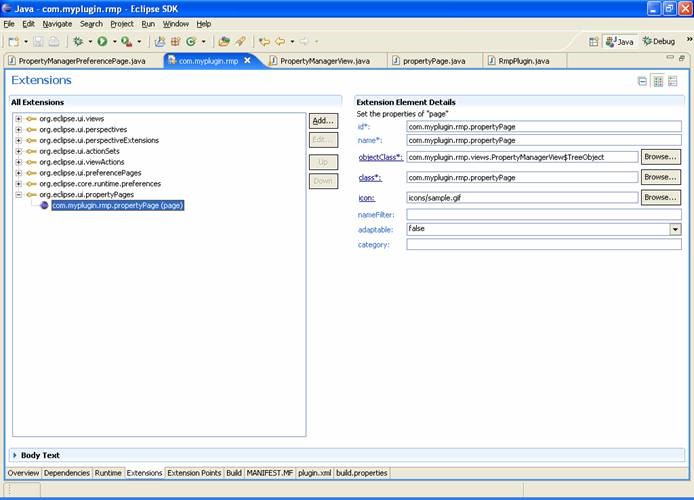Set vertical orientation layout icon
Screen dimensions: 694x500
673,81
